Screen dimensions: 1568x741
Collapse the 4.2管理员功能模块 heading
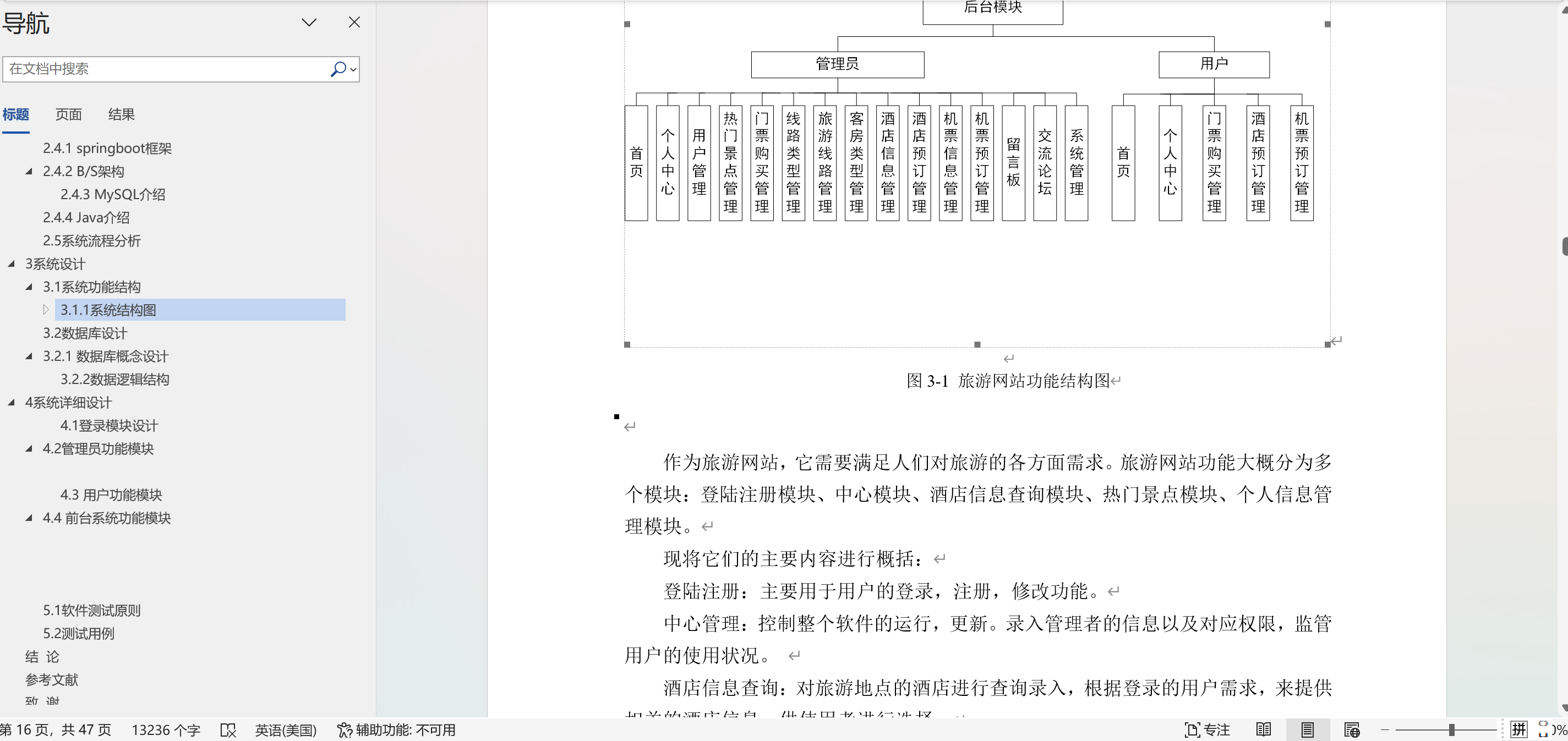click(29, 449)
